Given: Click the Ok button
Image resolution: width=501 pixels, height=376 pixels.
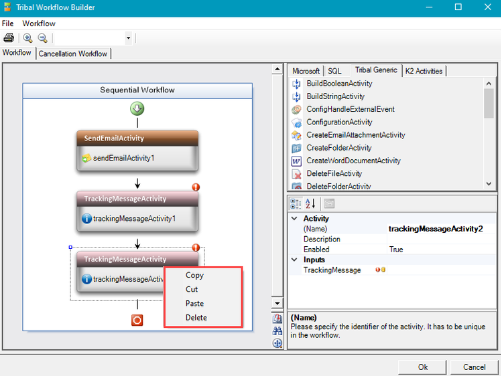Looking at the screenshot, I should (x=422, y=367).
